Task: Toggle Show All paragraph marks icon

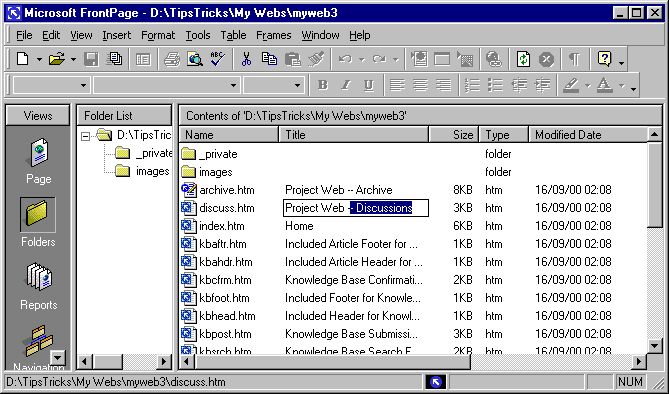Action: [x=575, y=59]
